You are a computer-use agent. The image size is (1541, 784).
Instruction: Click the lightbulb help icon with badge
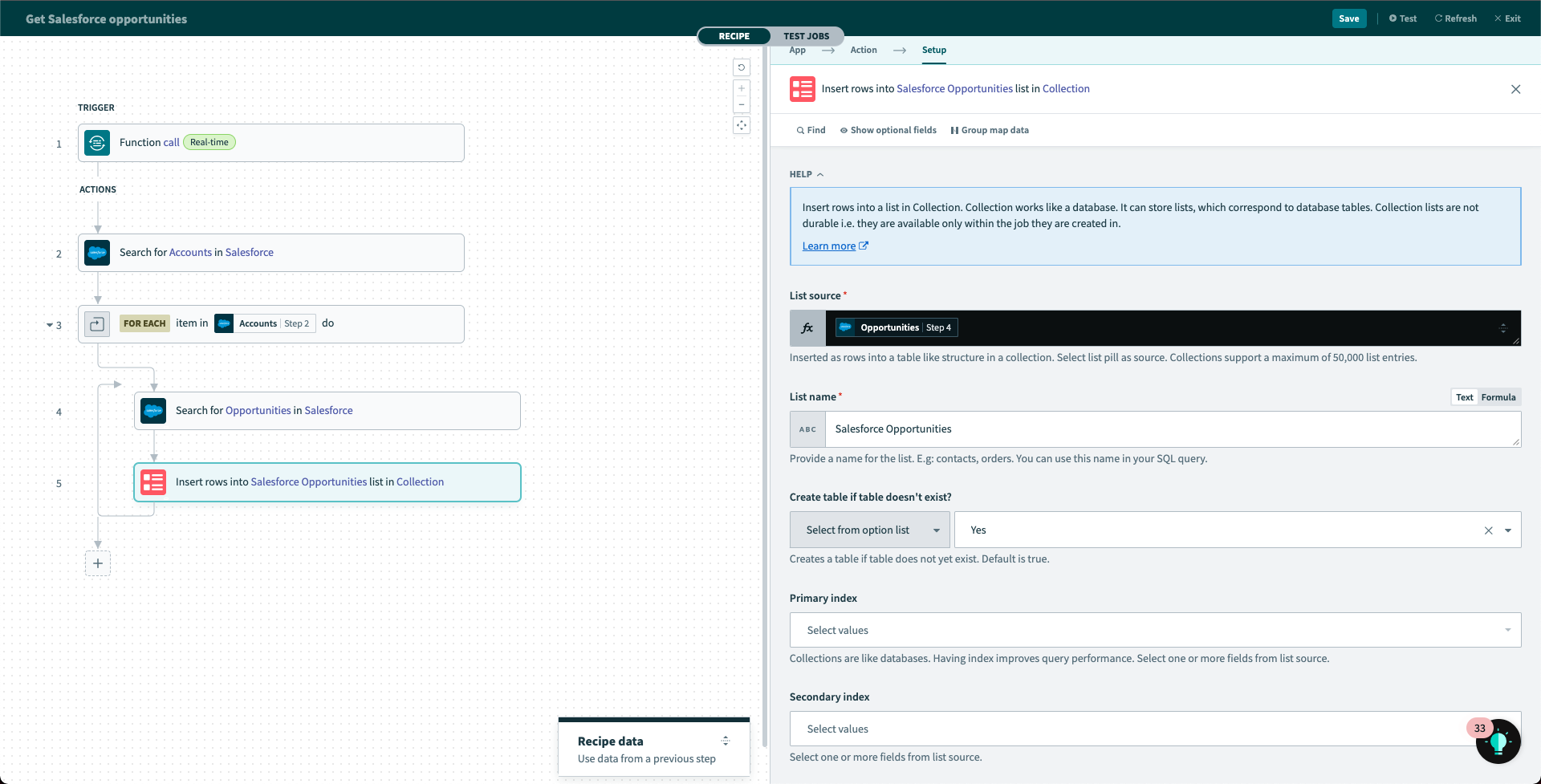click(1497, 741)
